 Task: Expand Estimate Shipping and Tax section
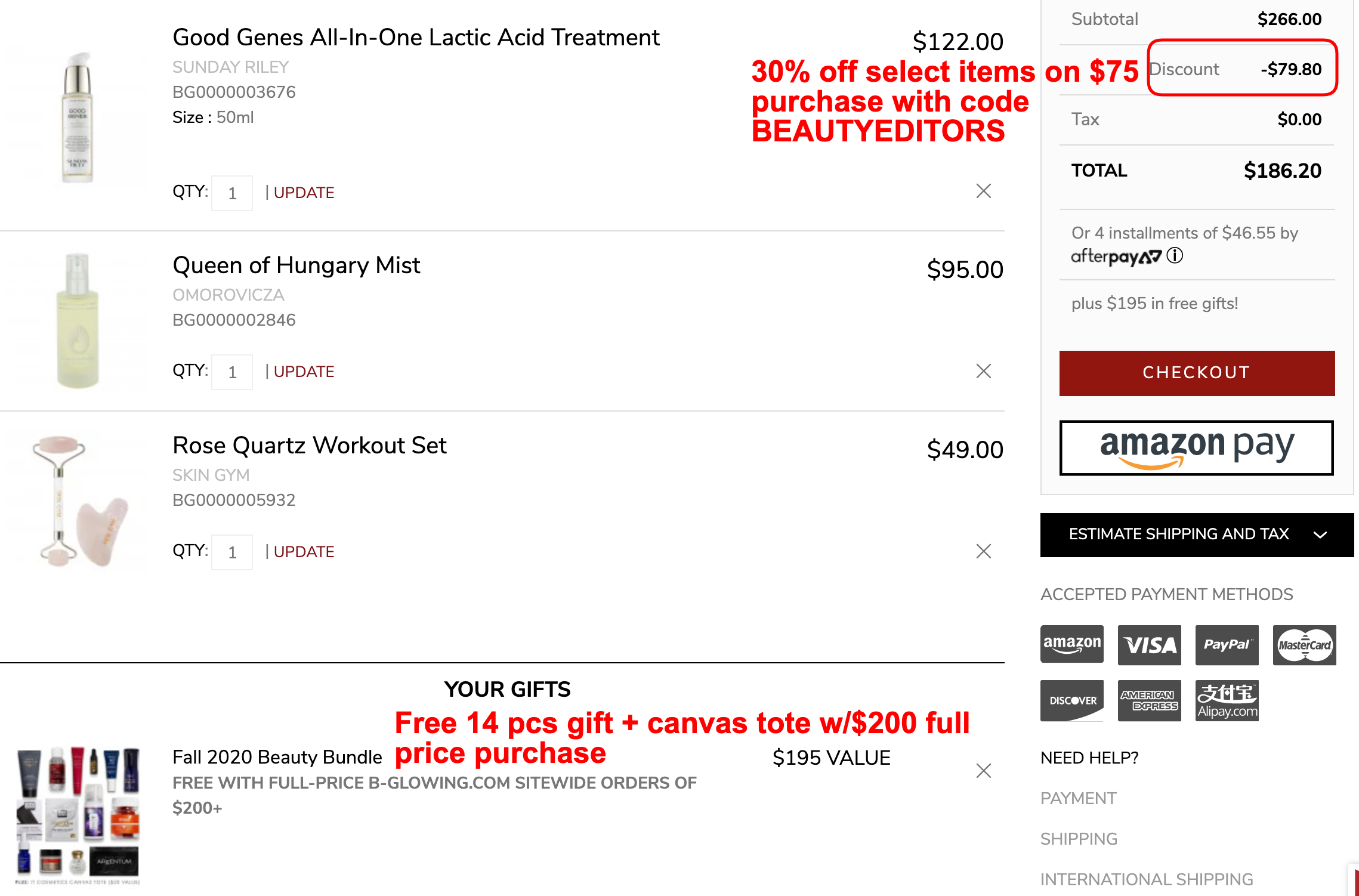pos(1197,534)
